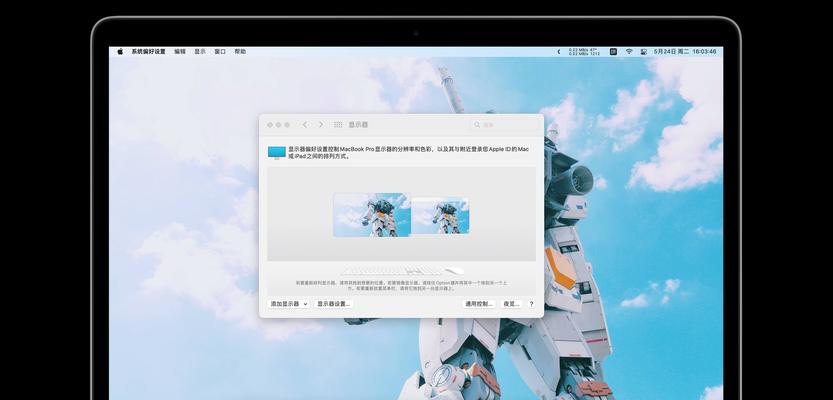Click the search field in preferences window

[505, 124]
